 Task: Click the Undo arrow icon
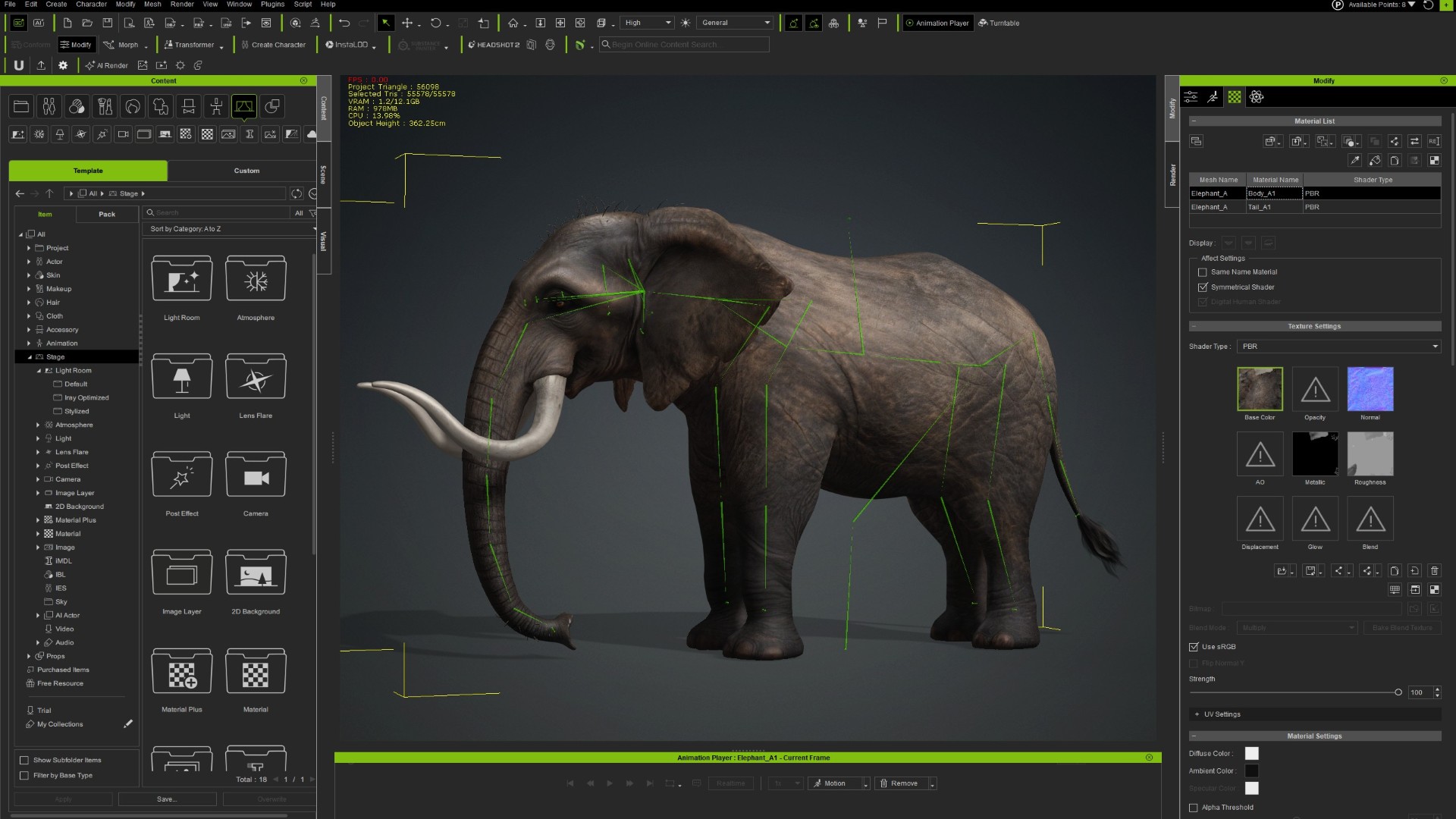(x=344, y=23)
